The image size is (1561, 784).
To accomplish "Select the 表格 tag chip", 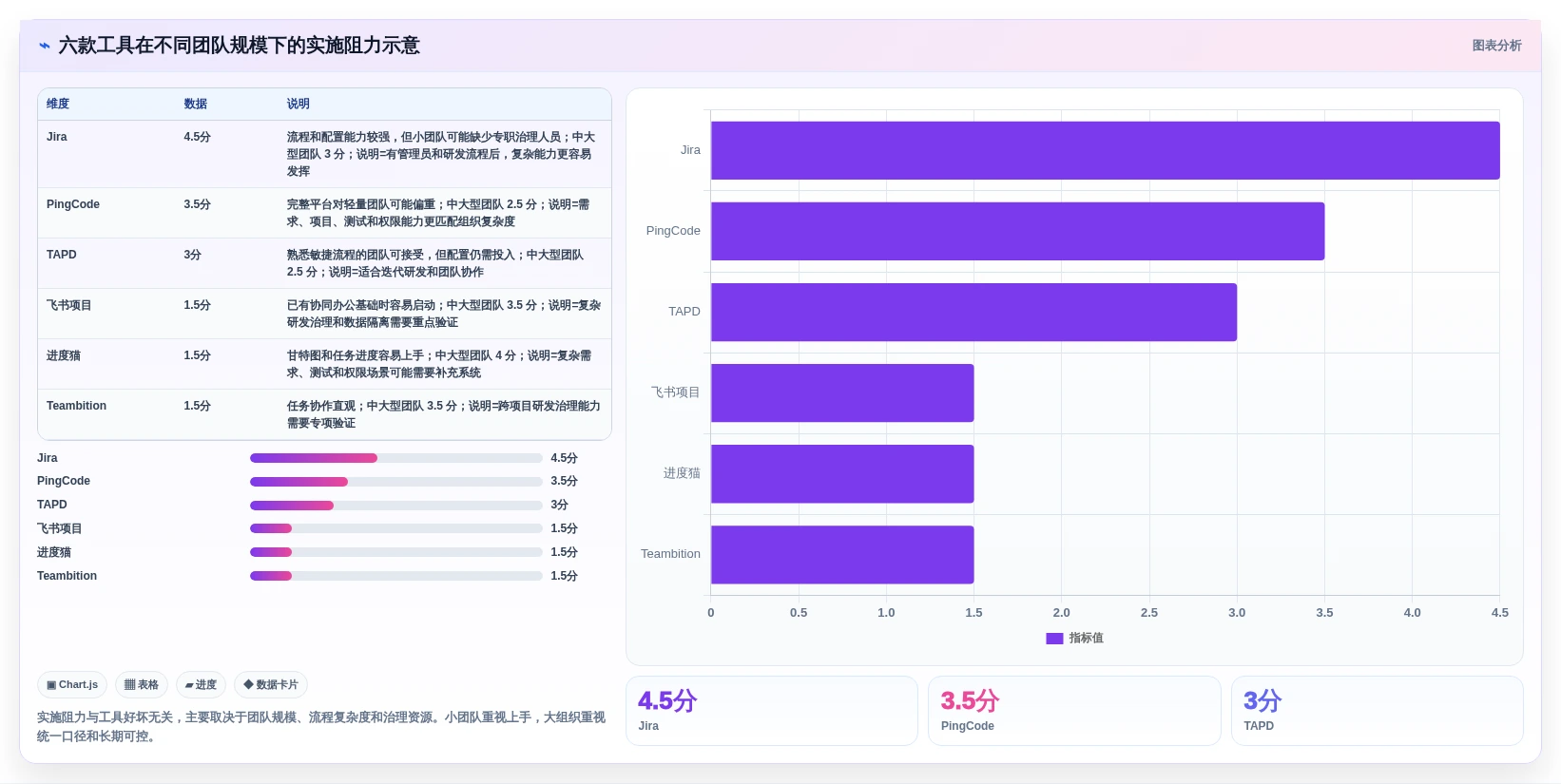I will tap(142, 684).
